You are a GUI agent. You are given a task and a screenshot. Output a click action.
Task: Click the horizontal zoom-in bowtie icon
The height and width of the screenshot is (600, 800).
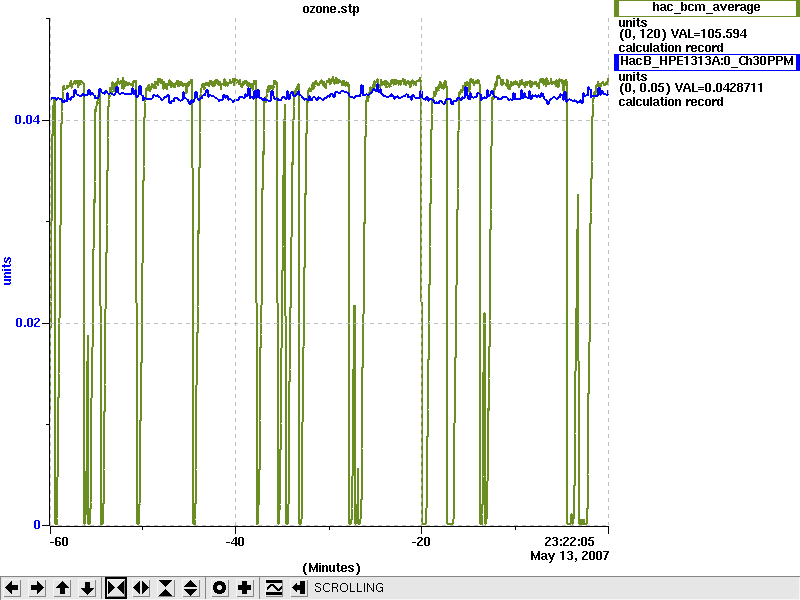pos(116,588)
